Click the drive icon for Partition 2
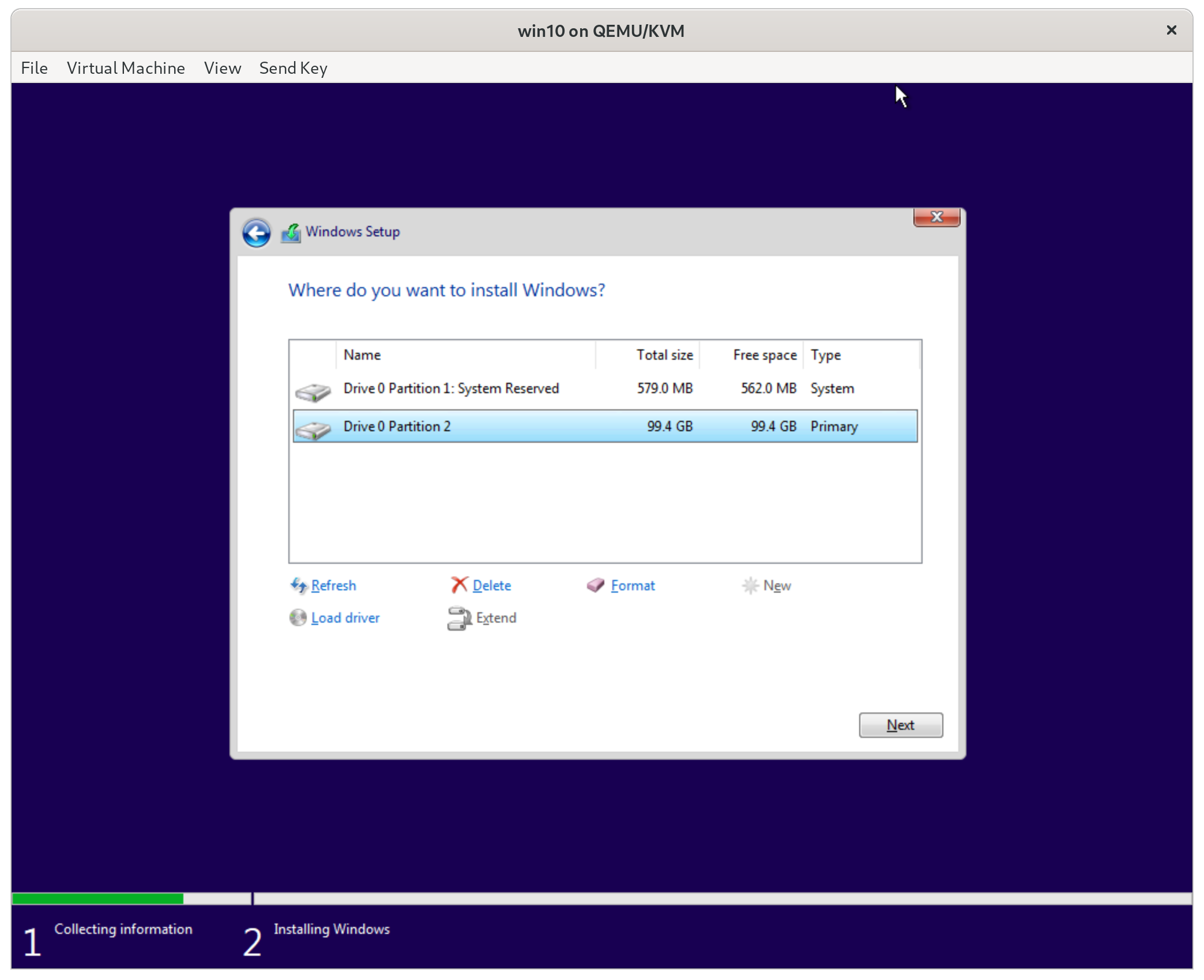 click(312, 429)
